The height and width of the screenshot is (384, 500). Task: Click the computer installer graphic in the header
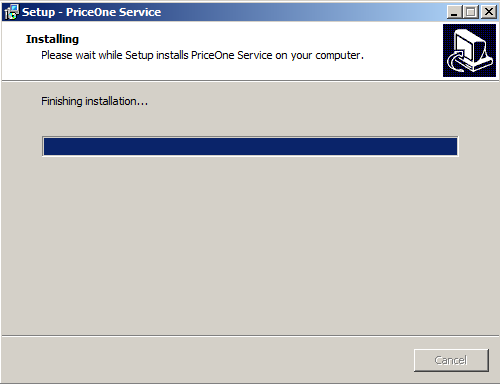pyautogui.click(x=469, y=50)
